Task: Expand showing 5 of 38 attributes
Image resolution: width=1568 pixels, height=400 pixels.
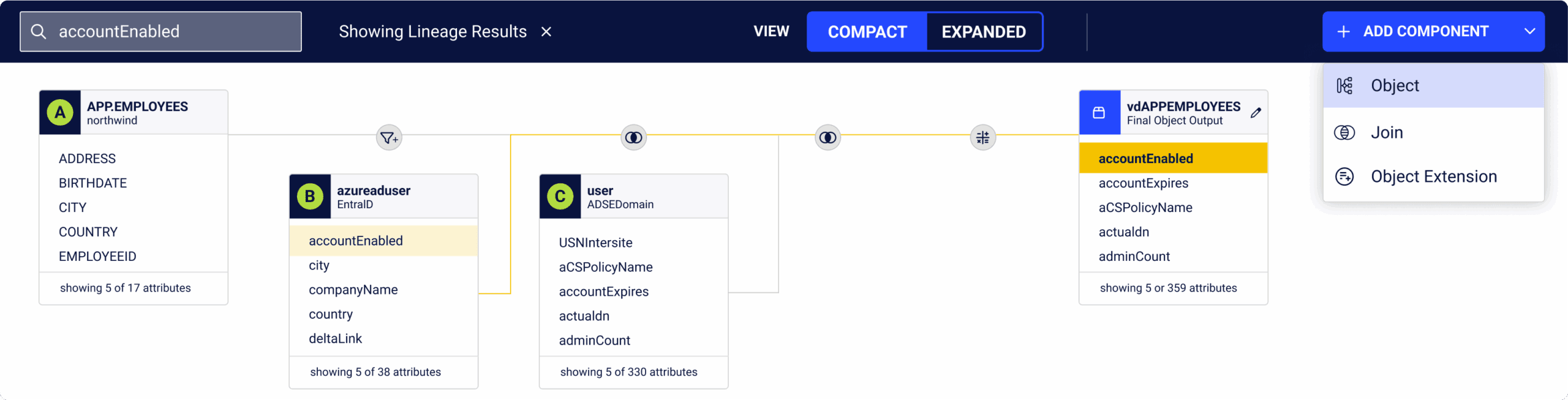Action: (x=375, y=372)
